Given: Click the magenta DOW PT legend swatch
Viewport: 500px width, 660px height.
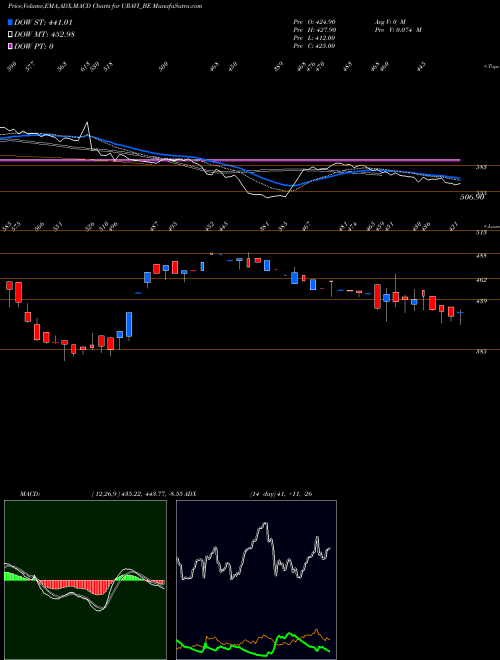Looking at the screenshot, I should 10,46.
